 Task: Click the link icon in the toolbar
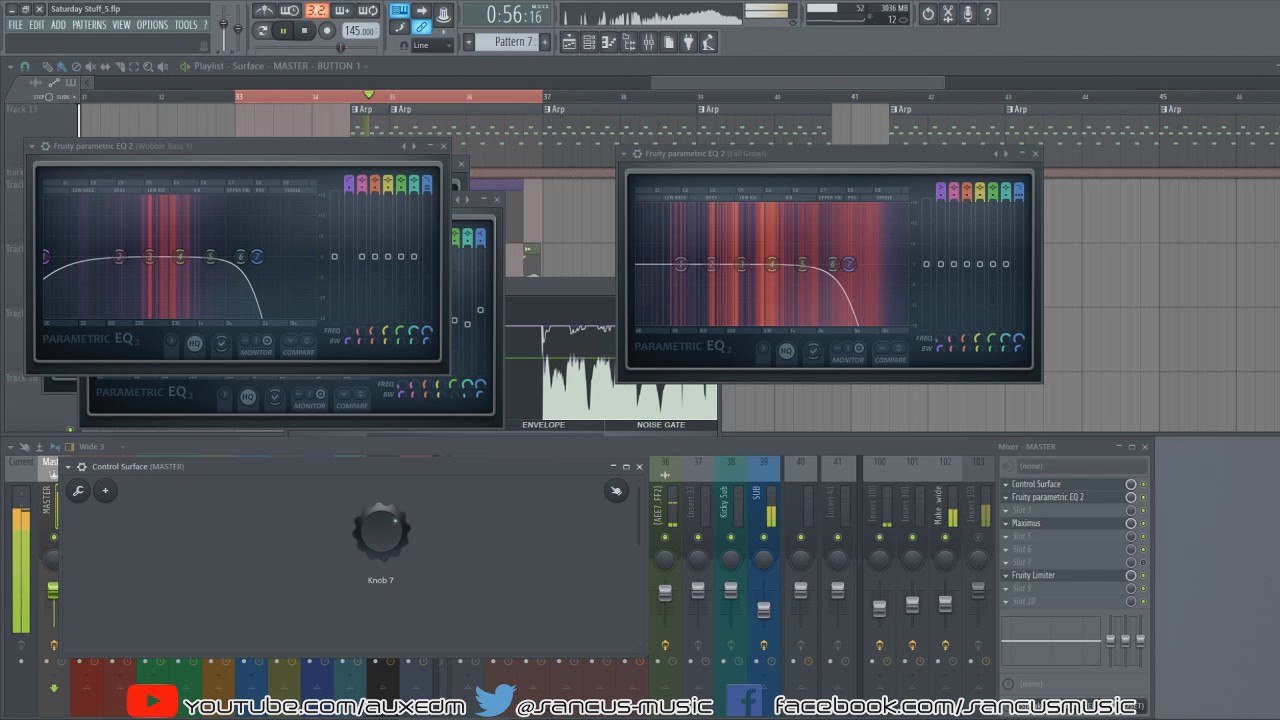[421, 27]
